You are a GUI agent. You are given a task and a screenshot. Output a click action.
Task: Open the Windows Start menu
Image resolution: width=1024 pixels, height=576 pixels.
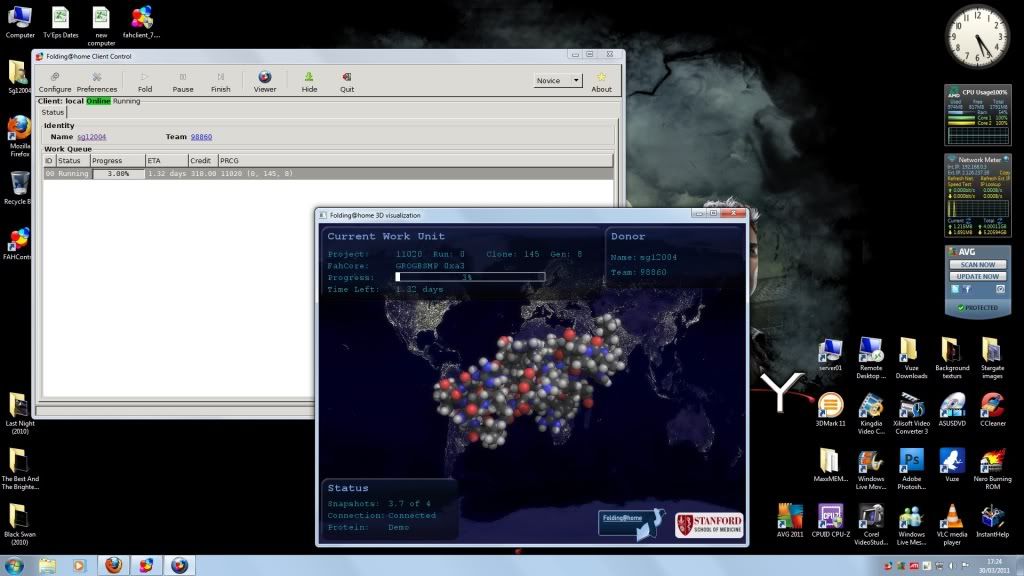pyautogui.click(x=14, y=565)
